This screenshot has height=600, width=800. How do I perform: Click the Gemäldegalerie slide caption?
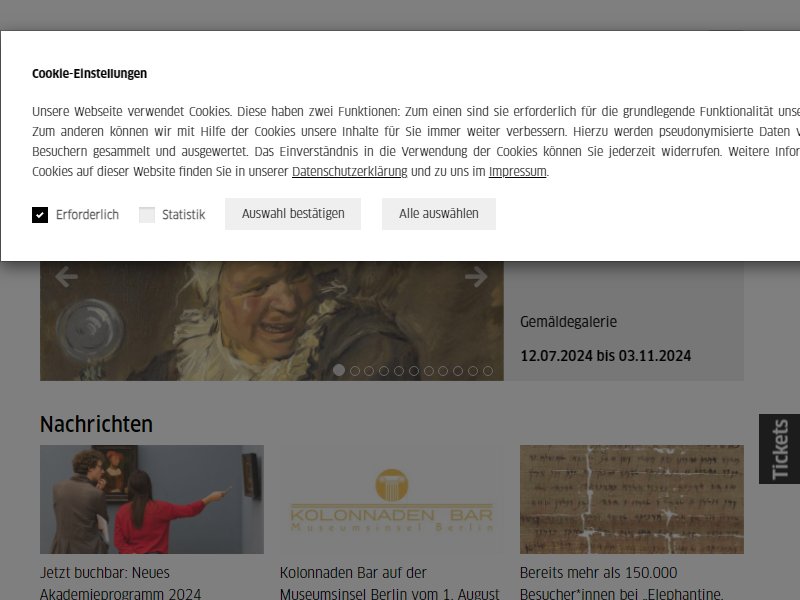[x=568, y=321]
